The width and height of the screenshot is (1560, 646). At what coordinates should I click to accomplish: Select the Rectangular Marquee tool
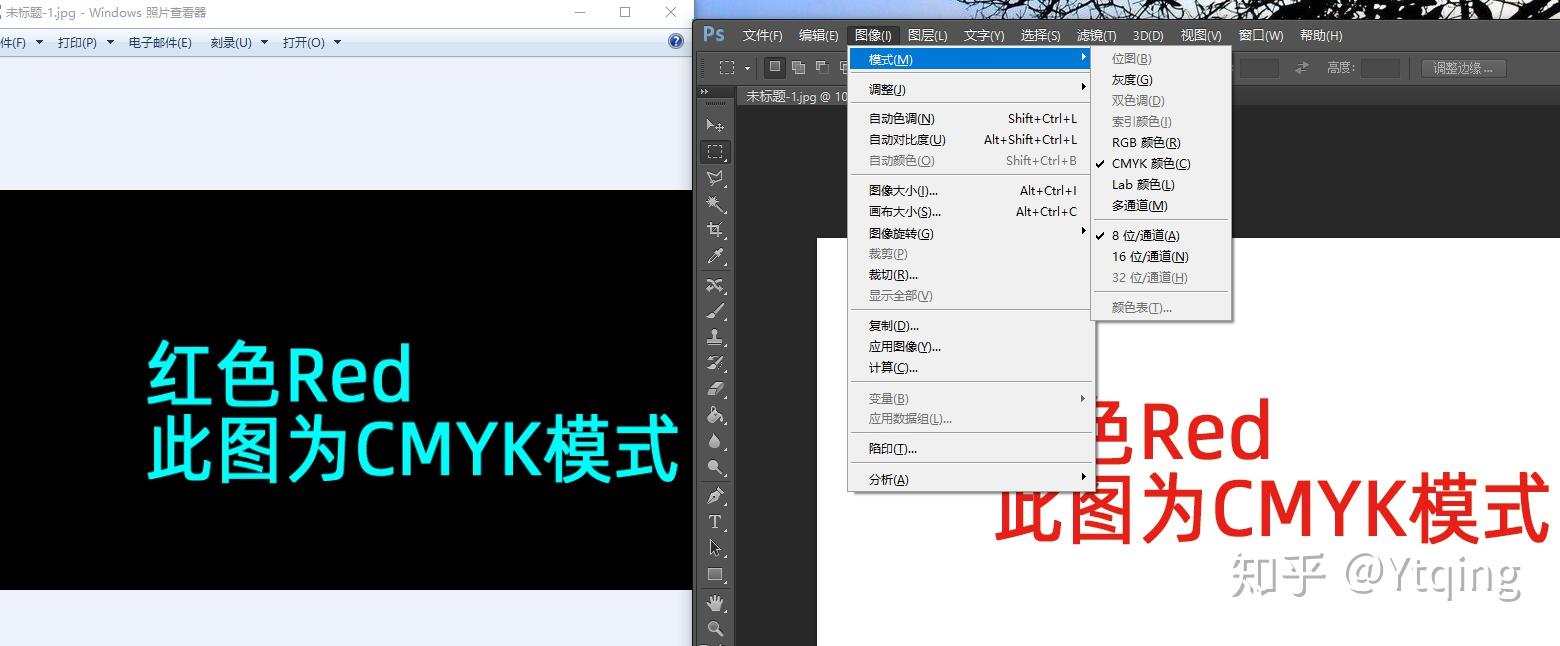pyautogui.click(x=715, y=152)
